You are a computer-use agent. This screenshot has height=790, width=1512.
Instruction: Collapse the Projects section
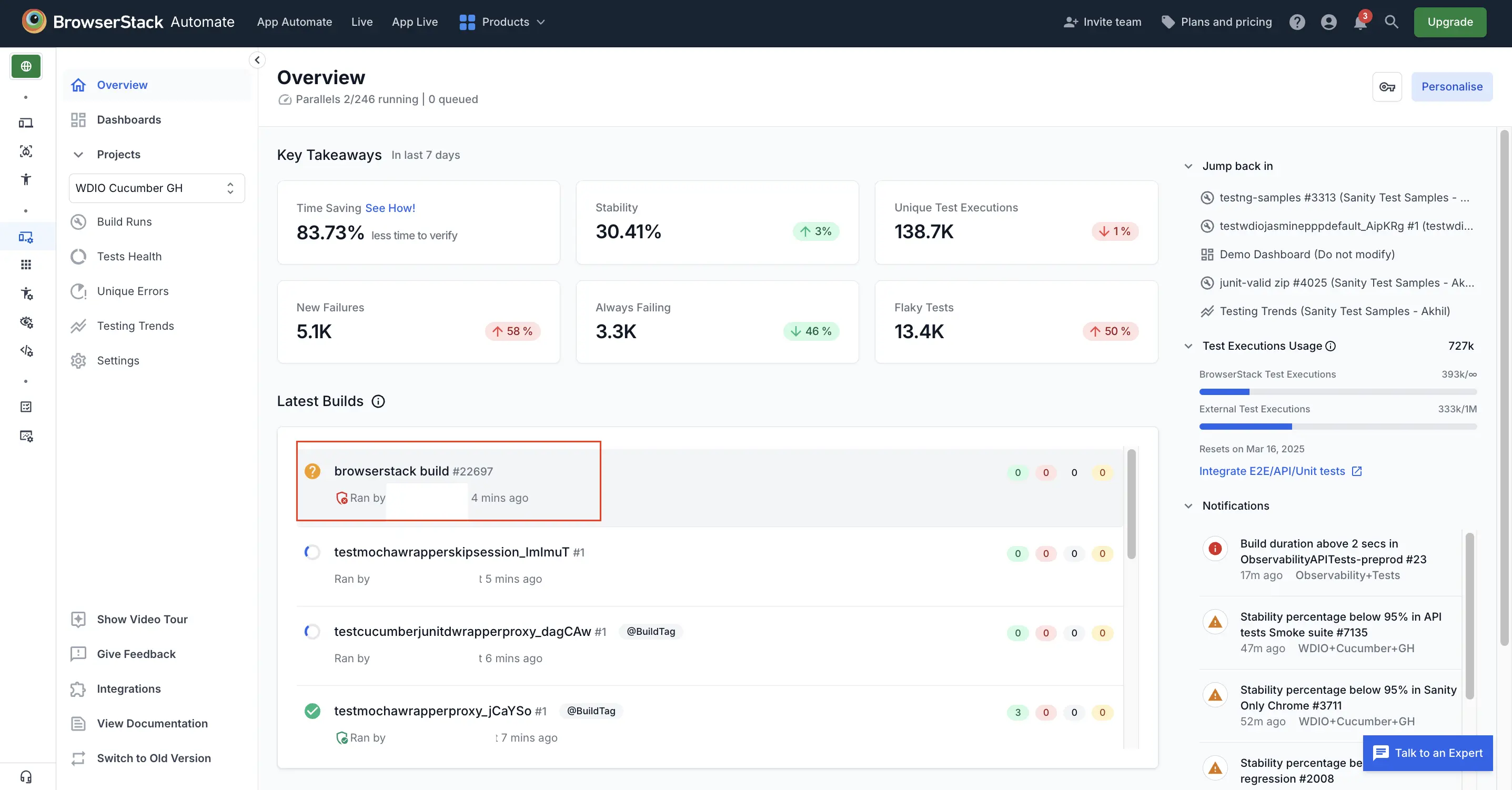coord(78,154)
